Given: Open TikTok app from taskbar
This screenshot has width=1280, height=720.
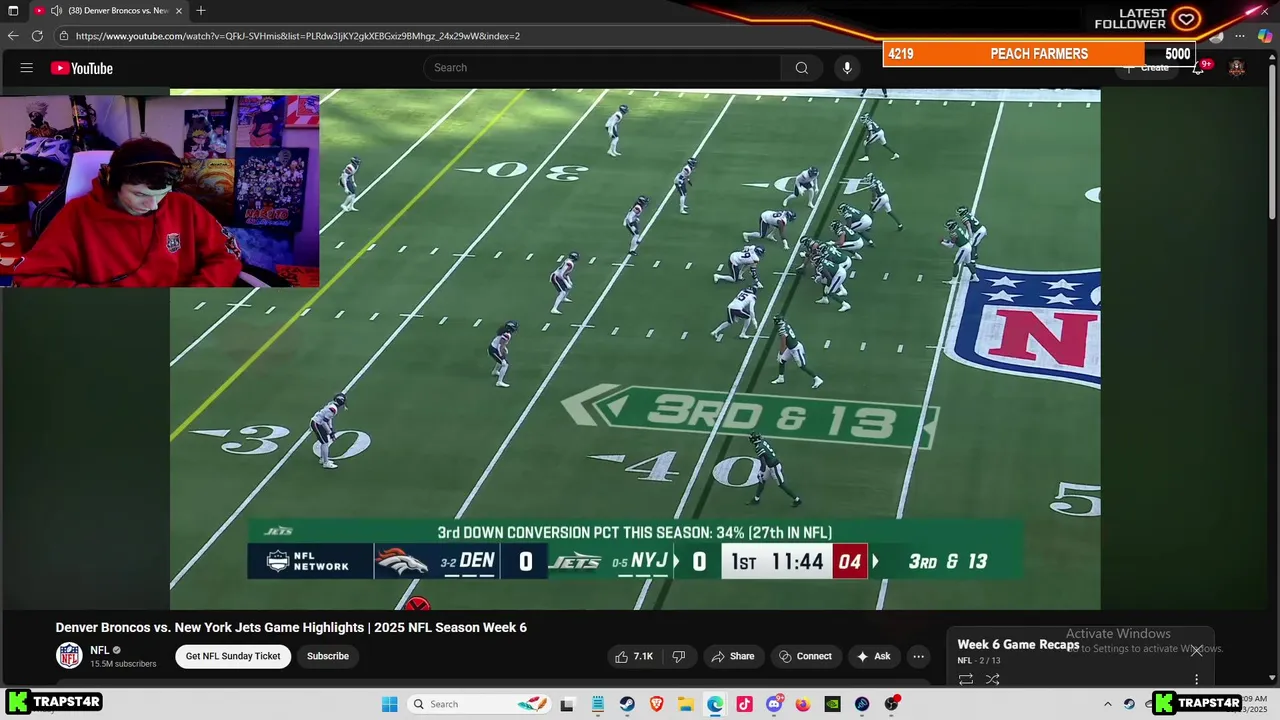Looking at the screenshot, I should [744, 704].
